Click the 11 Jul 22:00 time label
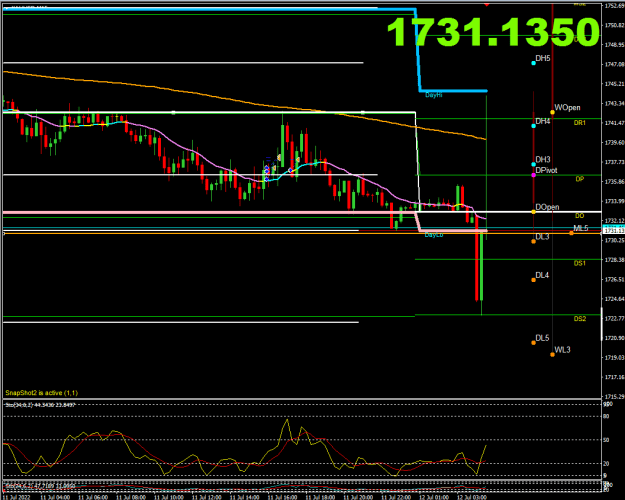Viewport: 625px width, 500px height. [x=396, y=497]
